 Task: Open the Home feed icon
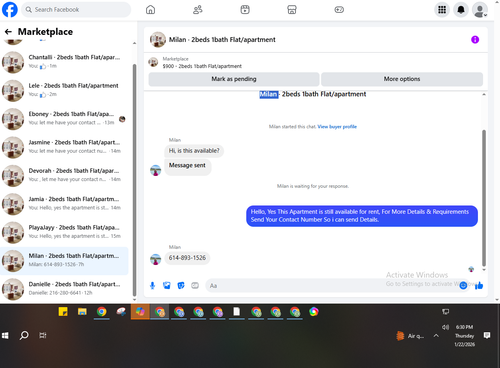pos(150,10)
